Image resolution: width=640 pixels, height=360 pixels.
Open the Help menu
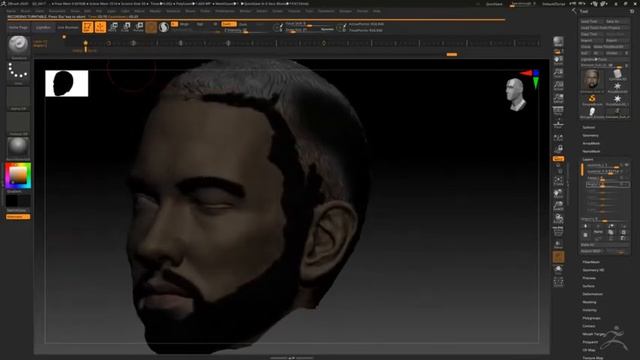click(x=377, y=11)
